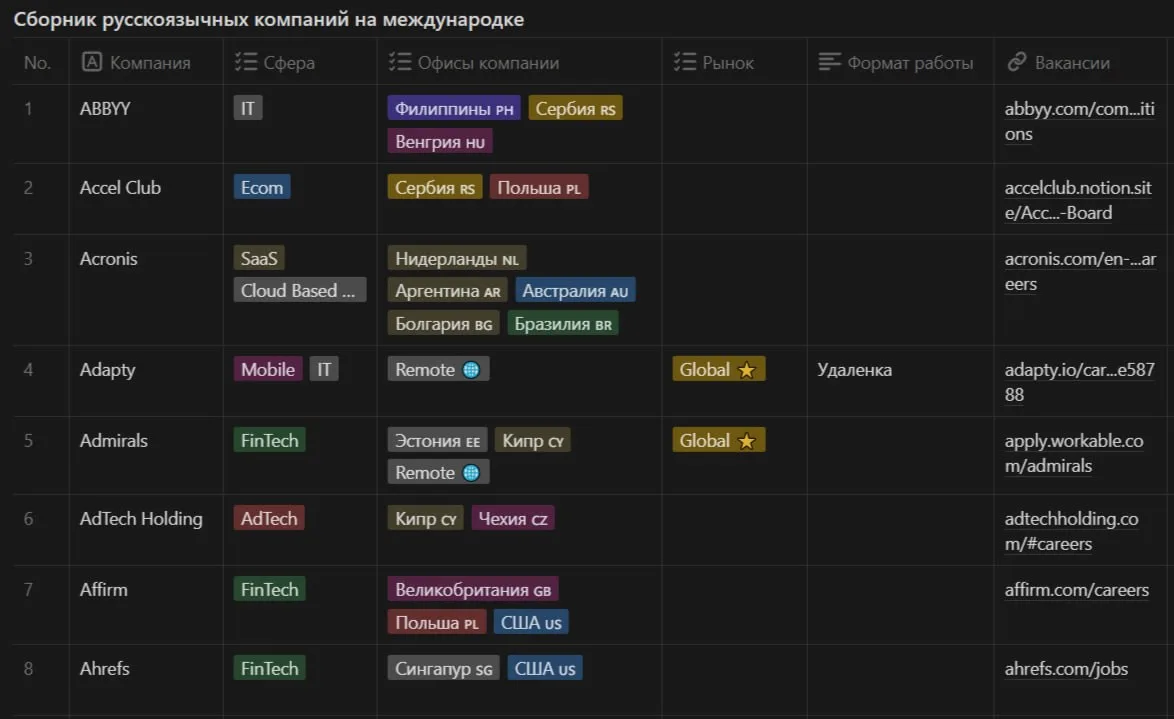Select the blue Ecom tag for Accel Club
The height and width of the screenshot is (719, 1174).
[262, 188]
